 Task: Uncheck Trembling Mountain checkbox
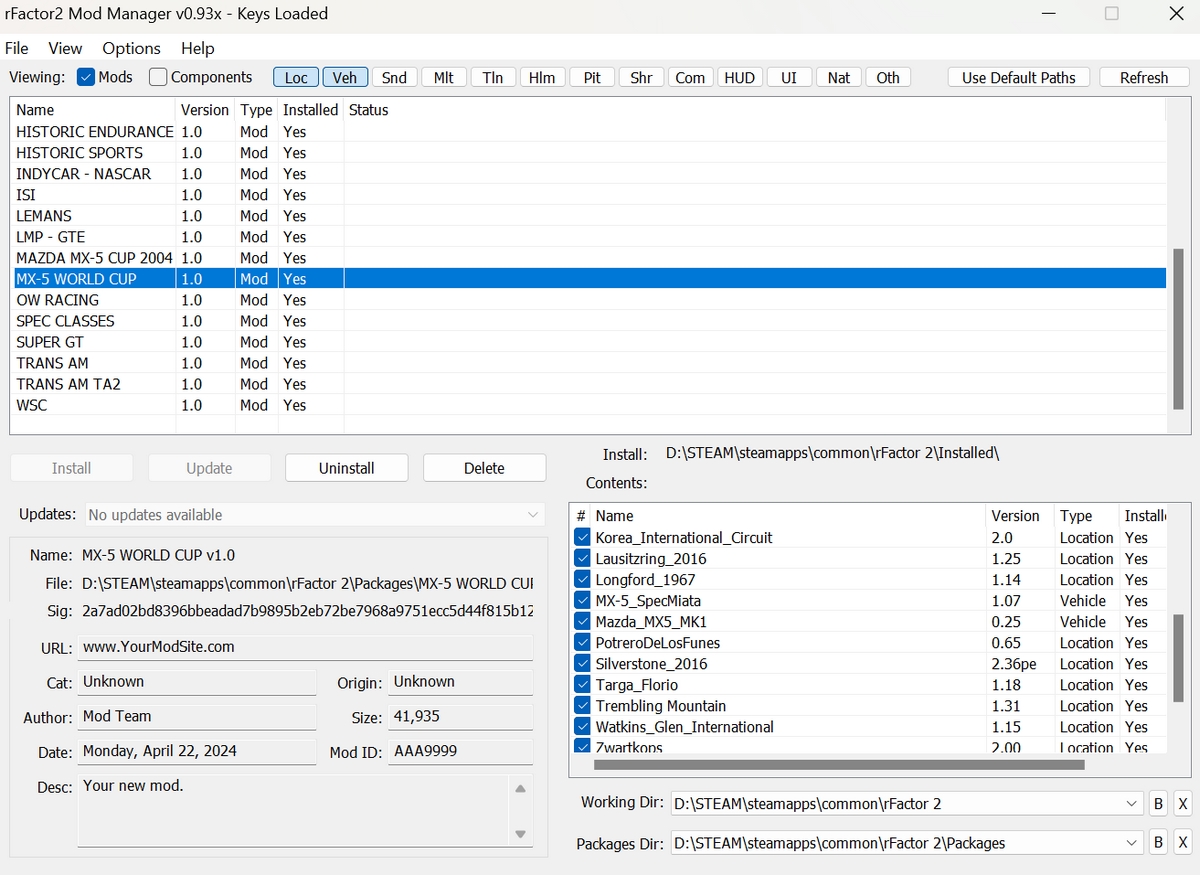(x=583, y=705)
